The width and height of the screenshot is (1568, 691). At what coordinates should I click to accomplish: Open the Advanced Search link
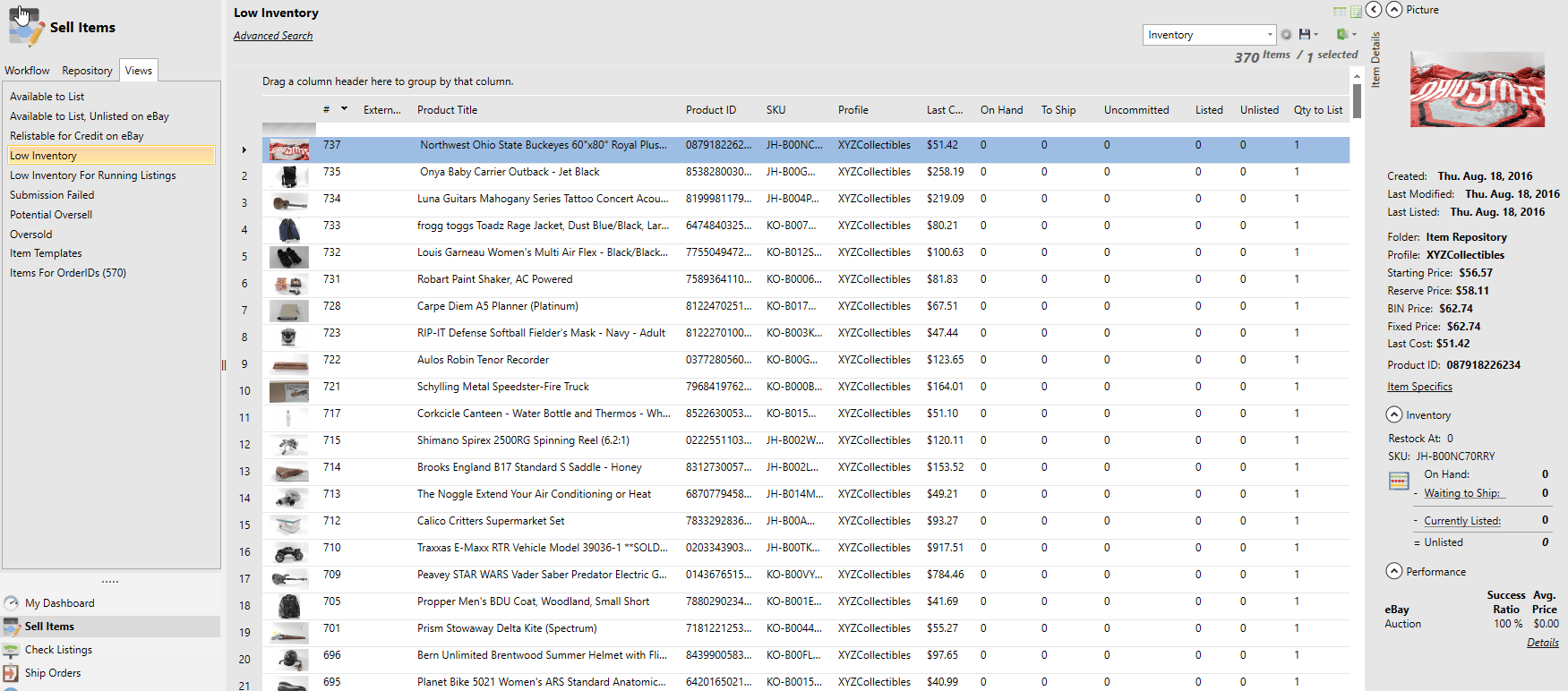(x=273, y=36)
